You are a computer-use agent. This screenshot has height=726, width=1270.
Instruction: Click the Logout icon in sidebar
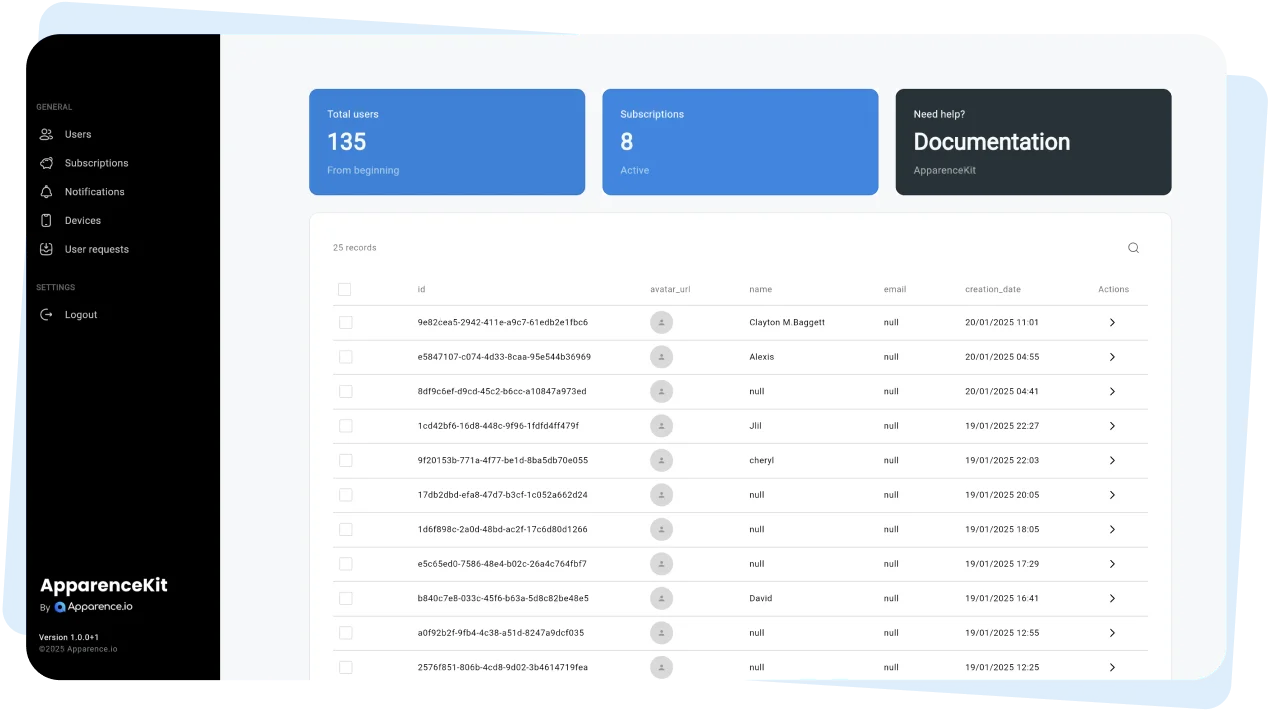pos(46,314)
